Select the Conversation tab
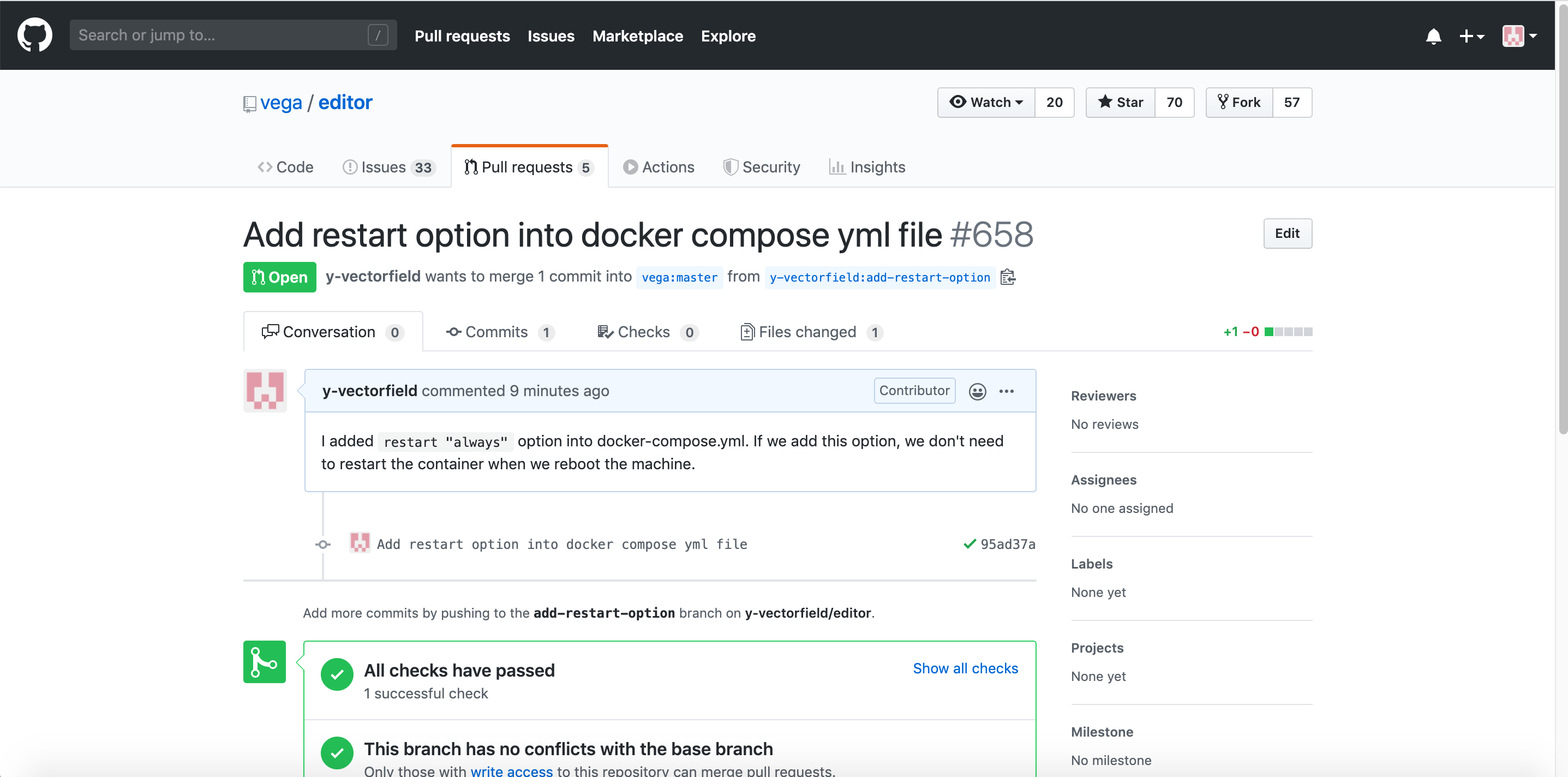Screen dimensions: 1568x777 (333, 332)
